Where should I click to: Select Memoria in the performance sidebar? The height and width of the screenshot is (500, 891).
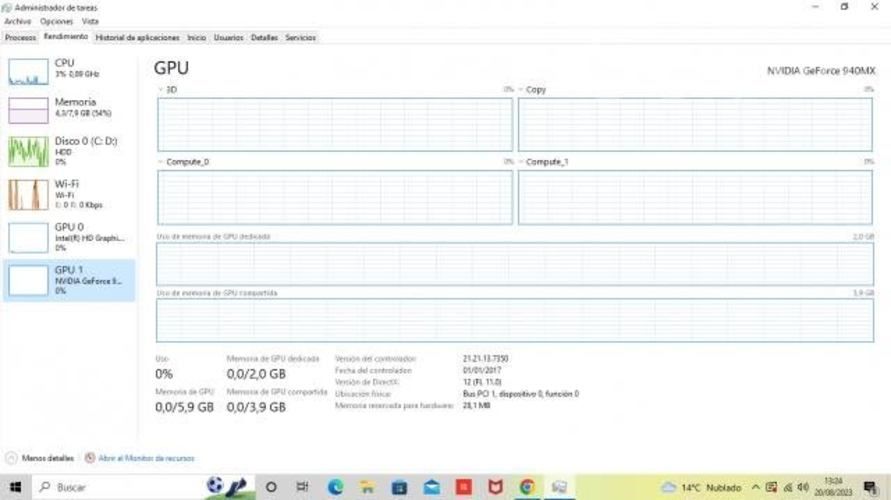pos(69,110)
